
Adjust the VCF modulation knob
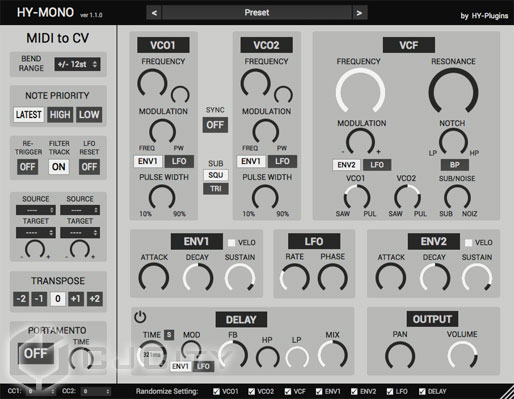360,141
